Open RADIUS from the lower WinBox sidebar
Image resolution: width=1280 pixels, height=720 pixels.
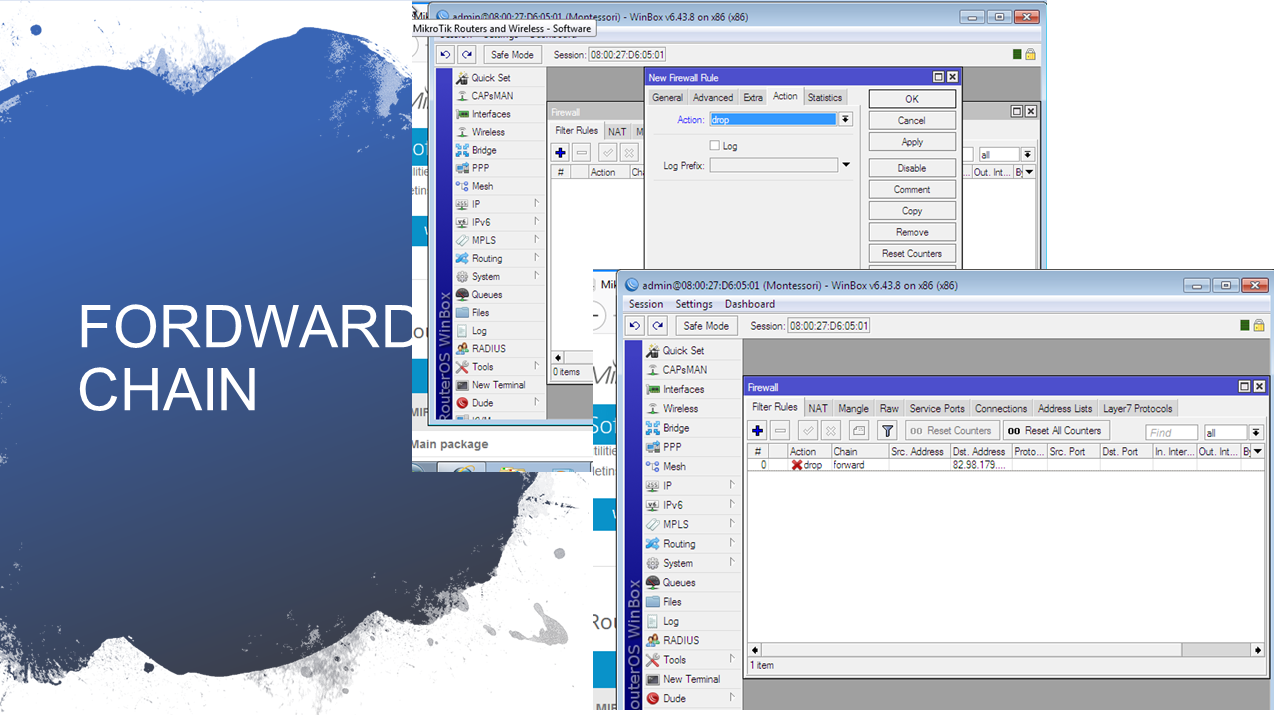click(x=680, y=640)
